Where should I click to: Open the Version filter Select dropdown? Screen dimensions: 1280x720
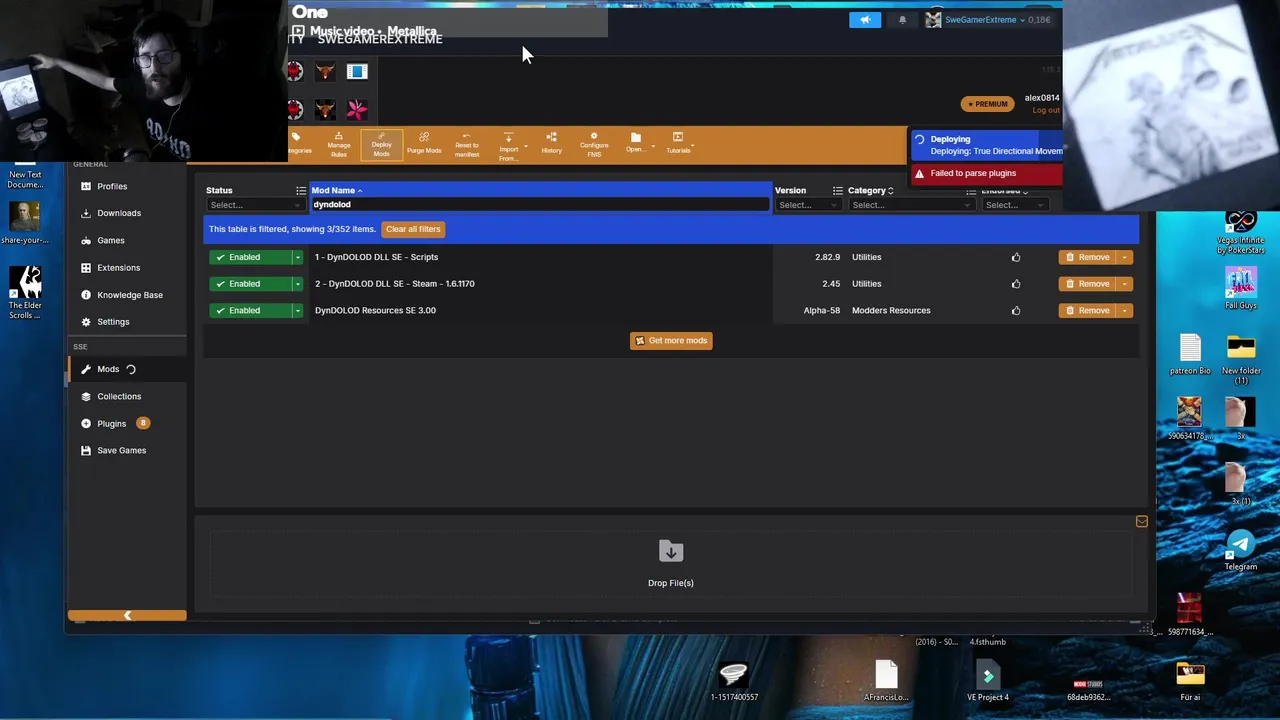point(808,205)
